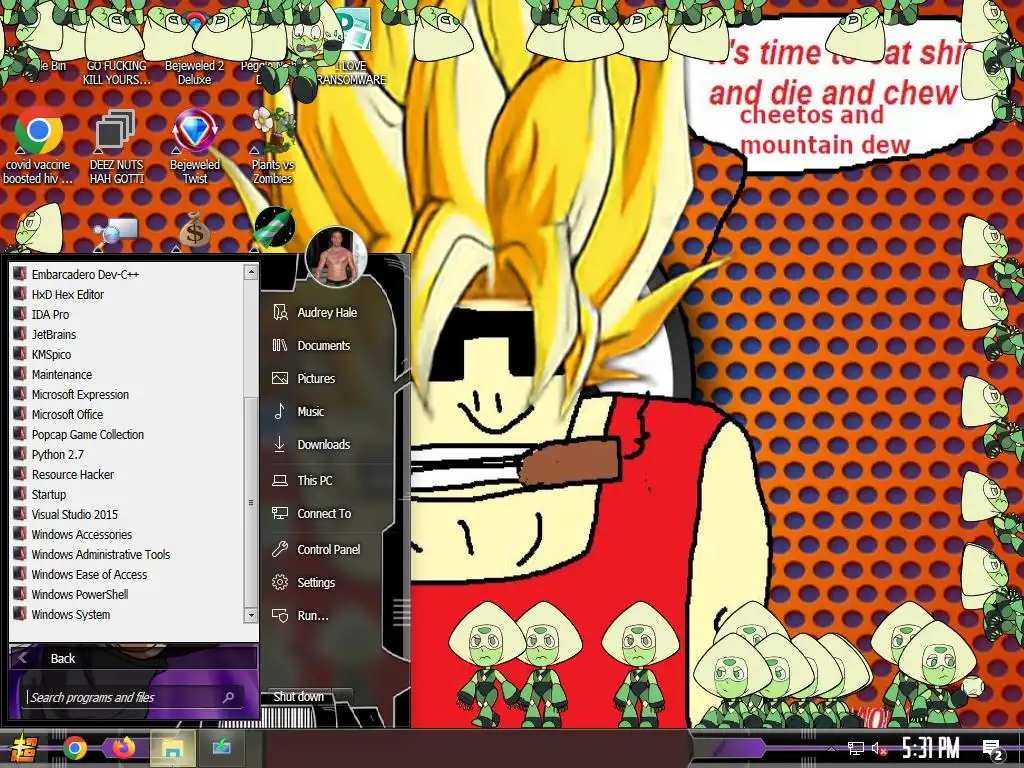This screenshot has width=1024, height=768.
Task: Click the program list scroll up arrow
Action: (x=251, y=272)
